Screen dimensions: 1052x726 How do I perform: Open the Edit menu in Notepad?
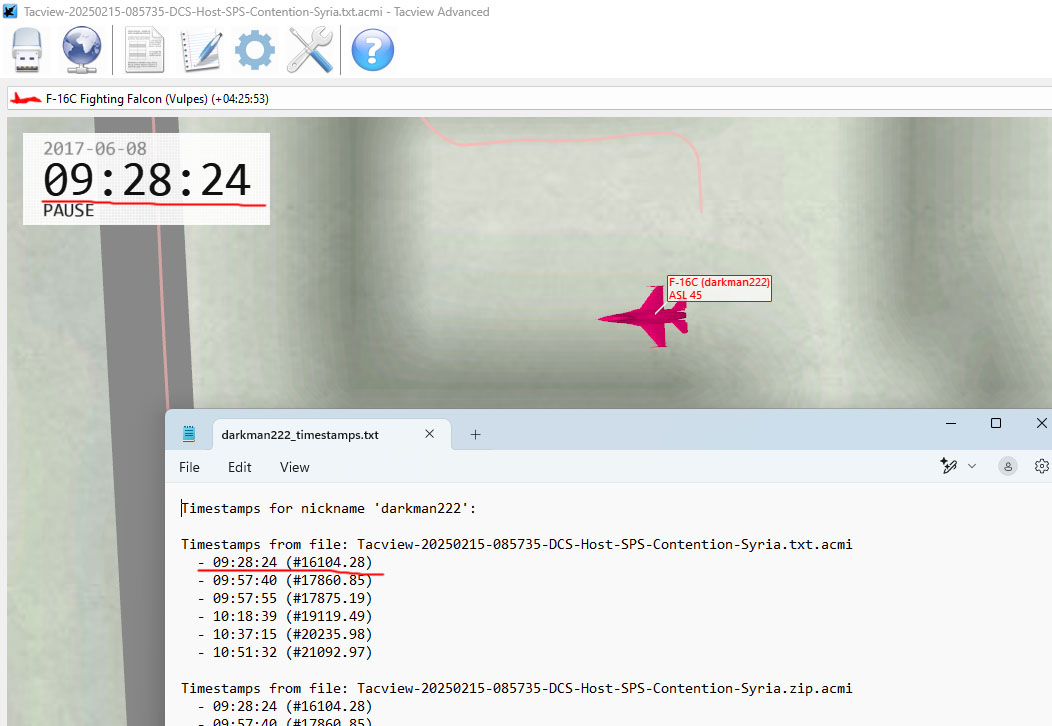click(x=240, y=467)
